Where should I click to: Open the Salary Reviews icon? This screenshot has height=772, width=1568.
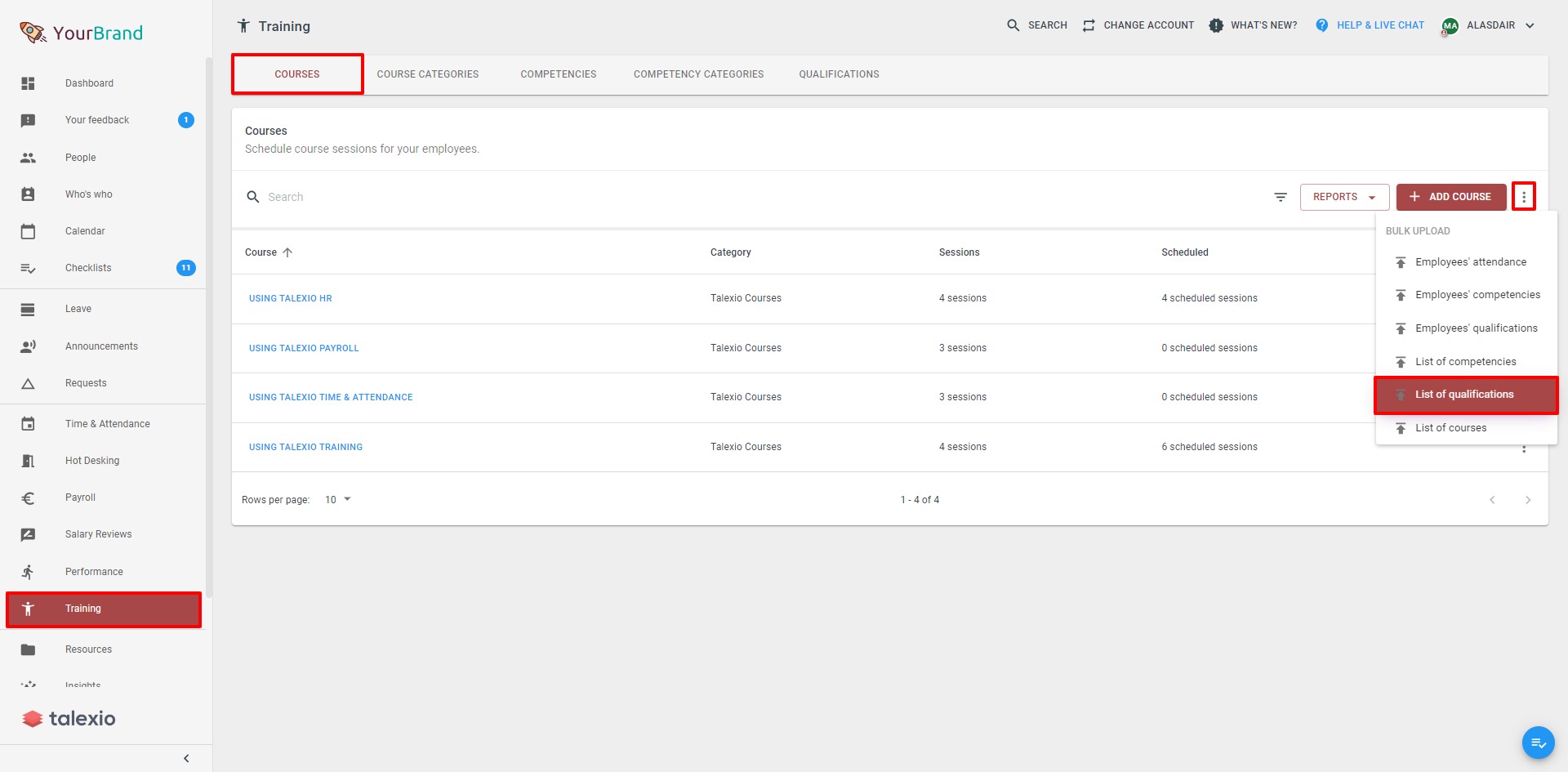tap(28, 534)
